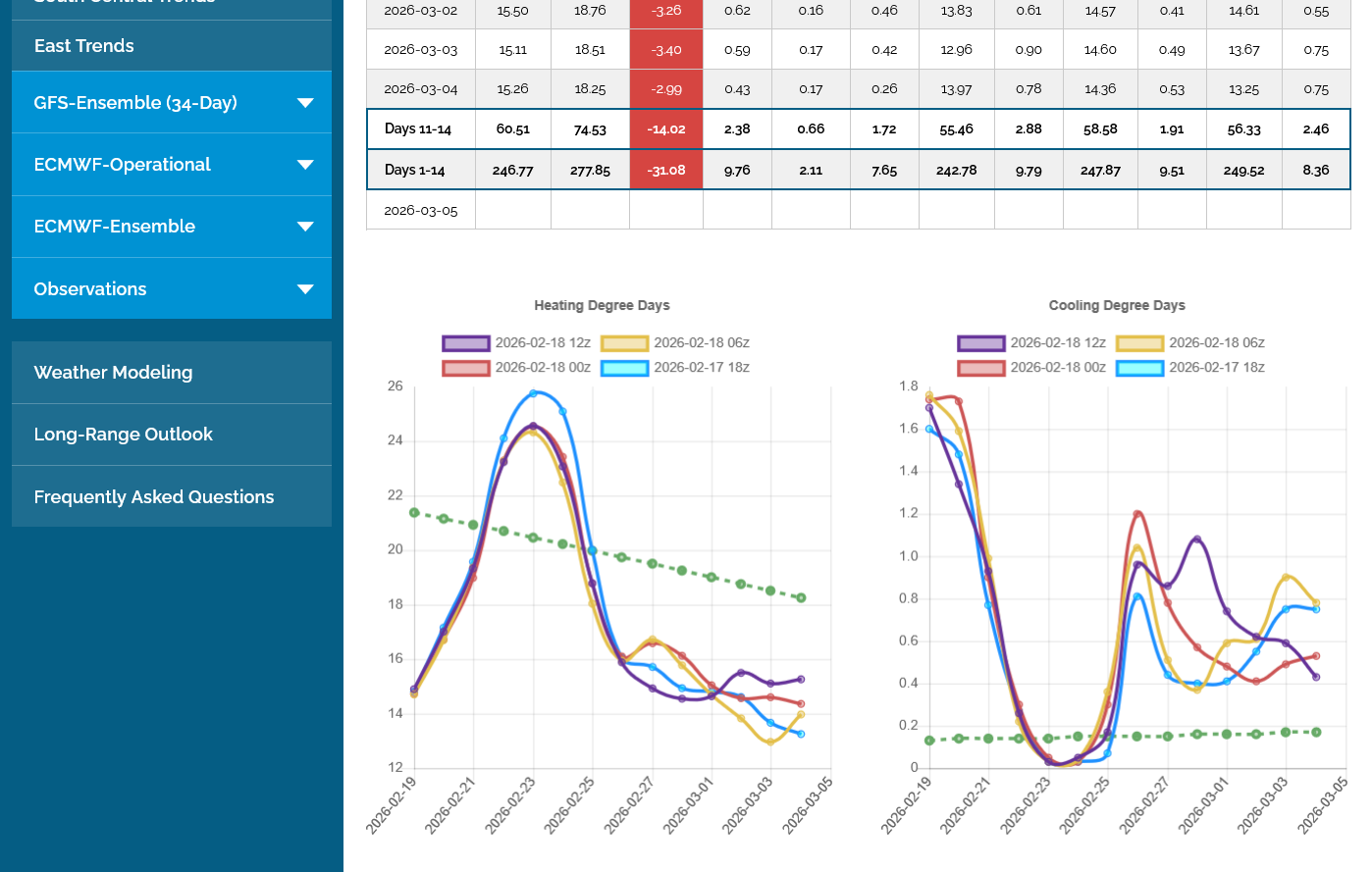Click the red -31.08 Days 1-14 cell
The height and width of the screenshot is (872, 1372).
point(666,170)
